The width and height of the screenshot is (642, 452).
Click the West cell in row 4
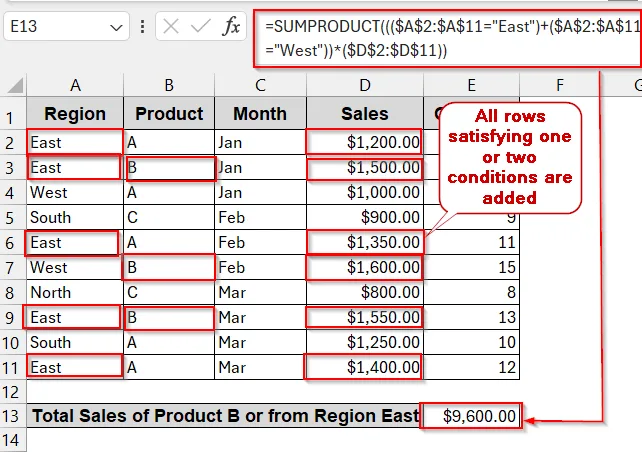75,192
